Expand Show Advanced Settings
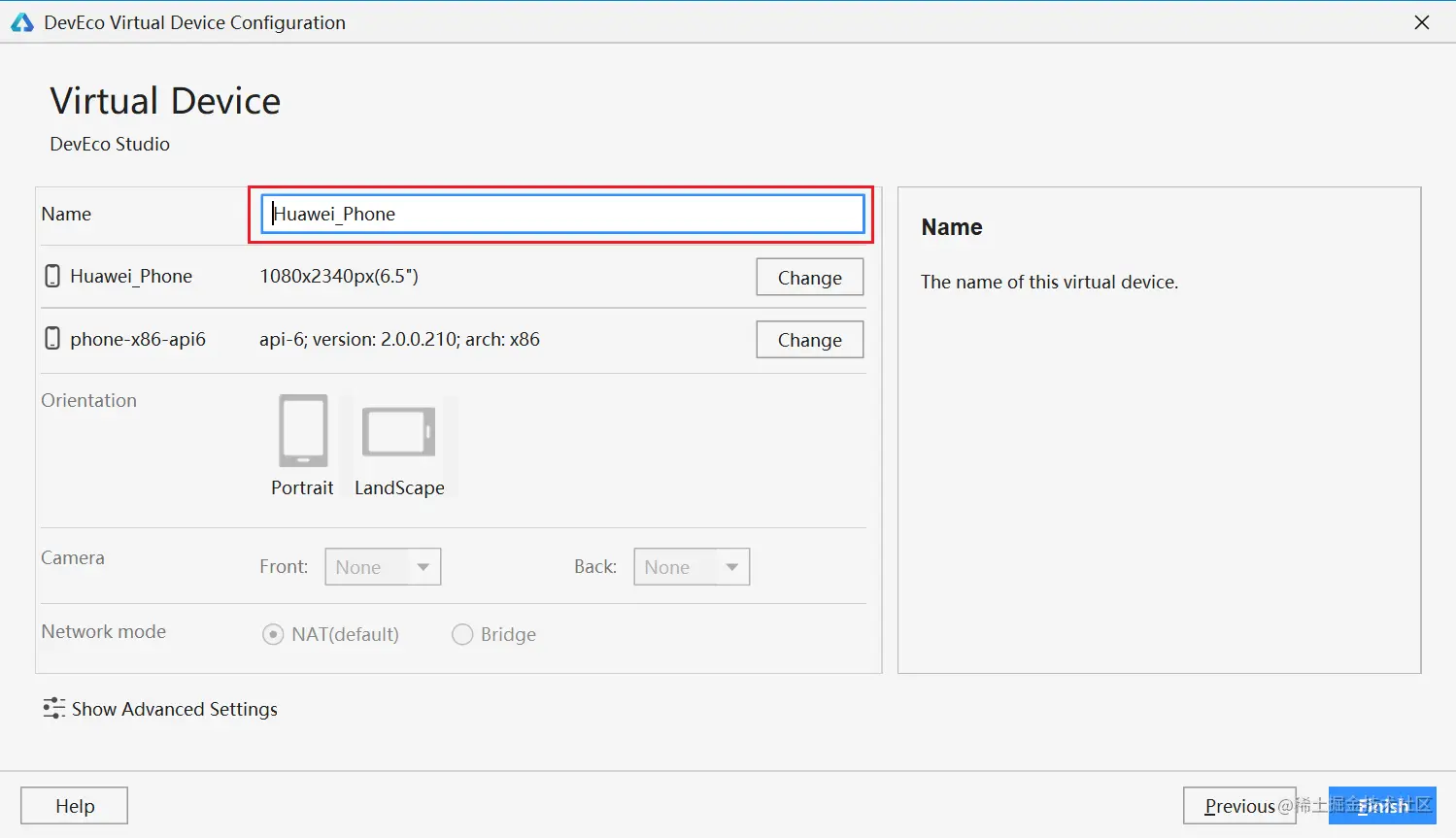This screenshot has height=838, width=1456. pos(160,709)
